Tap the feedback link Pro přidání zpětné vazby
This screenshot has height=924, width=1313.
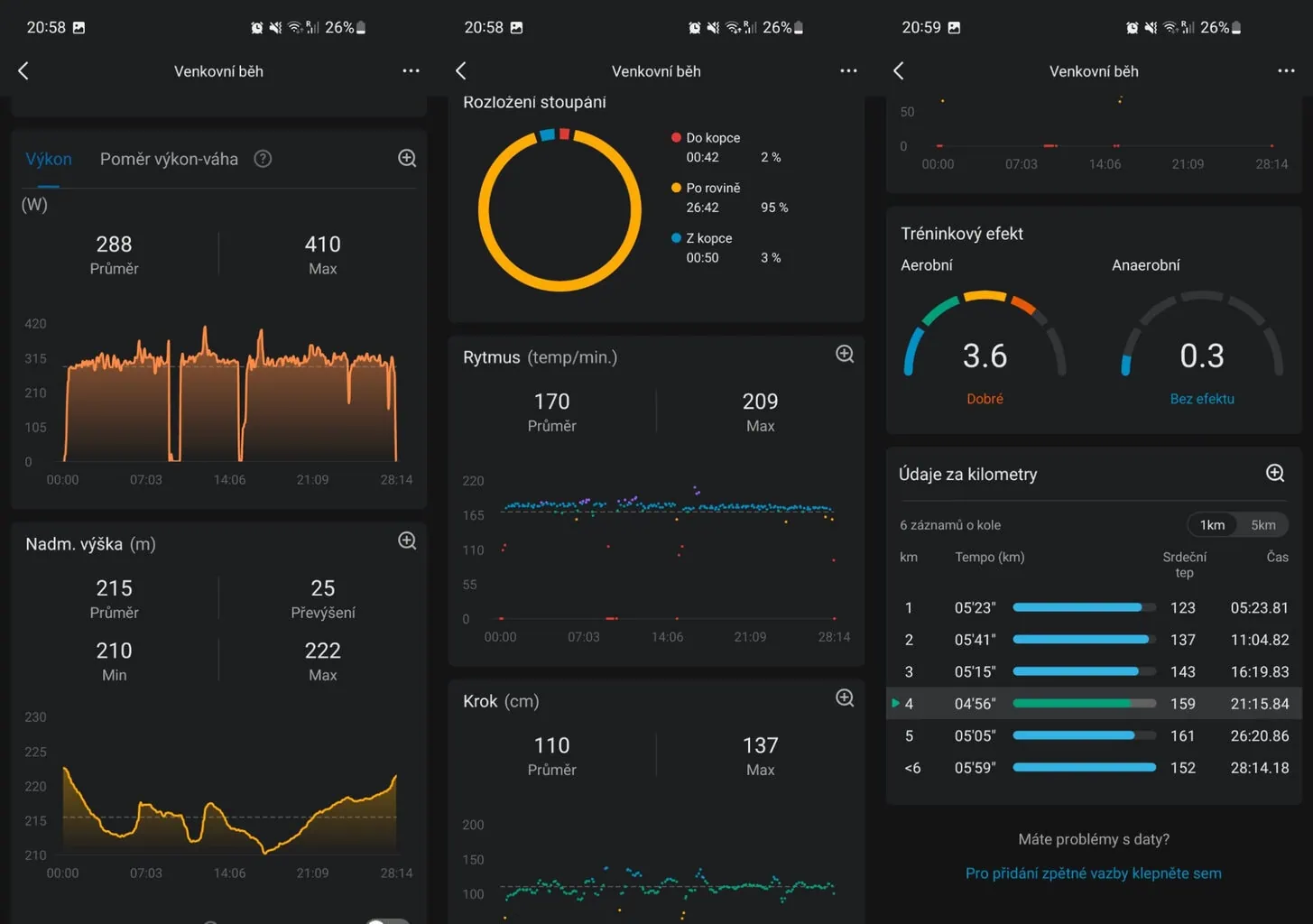click(1093, 873)
